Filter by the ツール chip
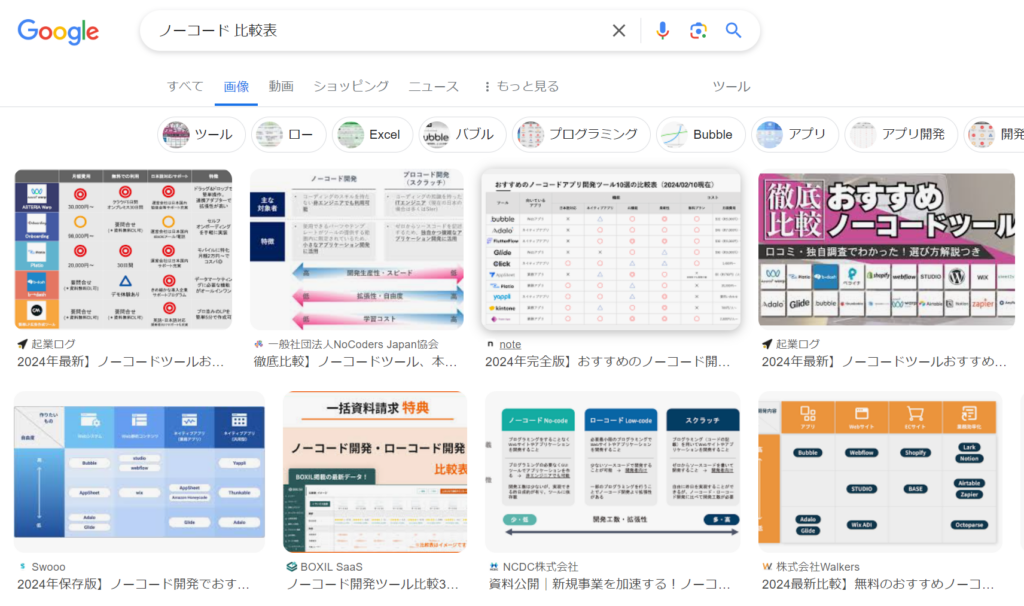 tap(201, 135)
